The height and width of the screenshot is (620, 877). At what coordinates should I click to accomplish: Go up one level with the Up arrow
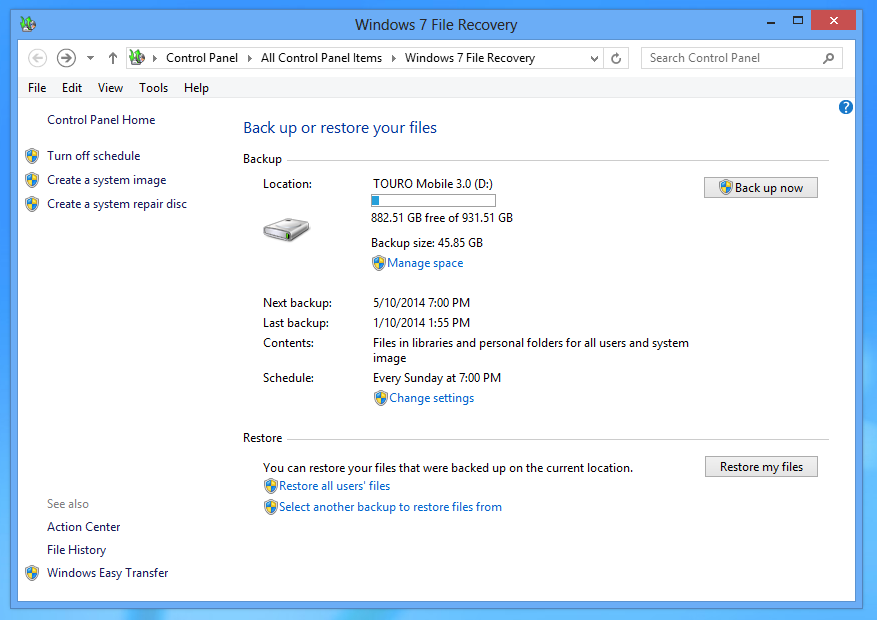click(x=113, y=58)
